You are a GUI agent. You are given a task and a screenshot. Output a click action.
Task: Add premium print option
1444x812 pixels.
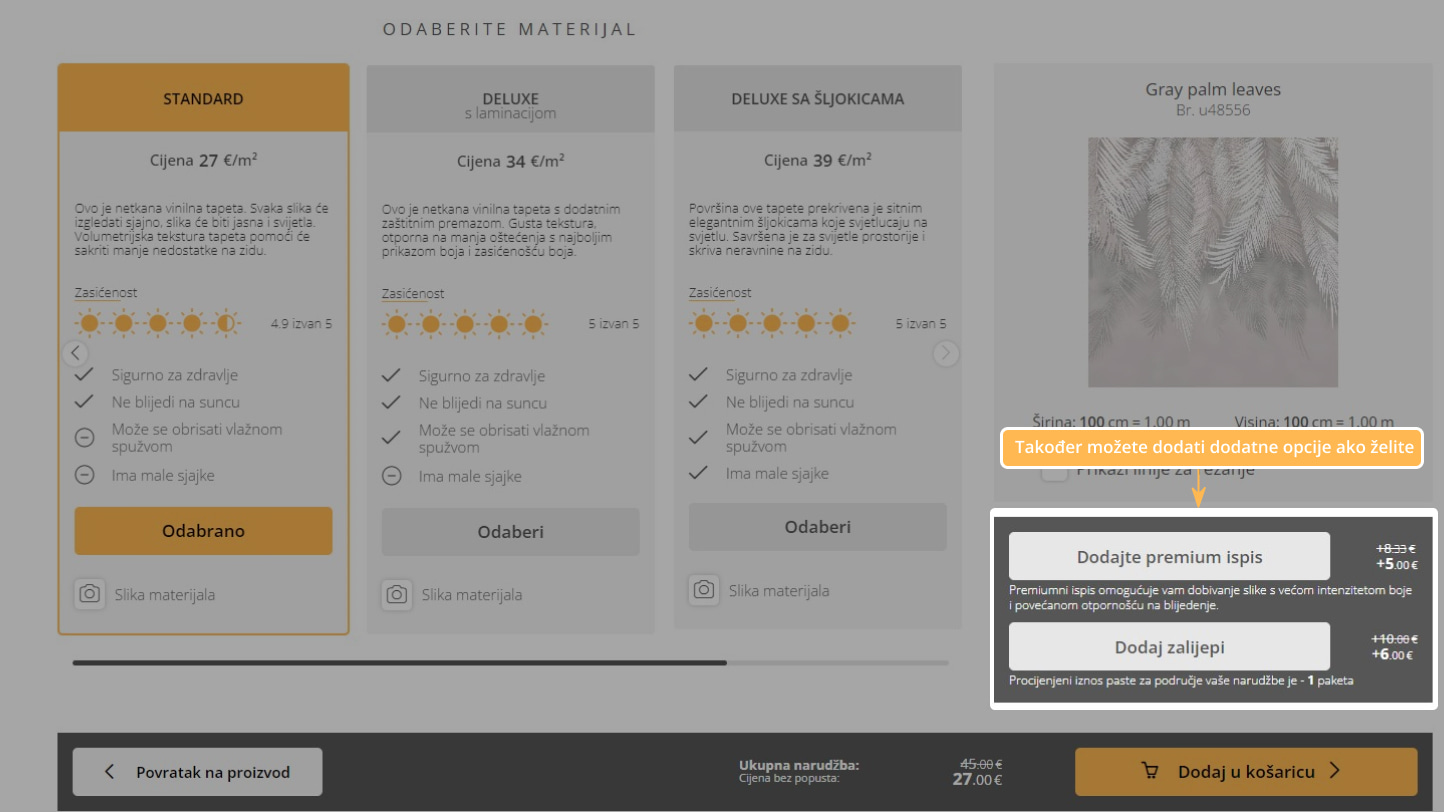click(x=1169, y=557)
